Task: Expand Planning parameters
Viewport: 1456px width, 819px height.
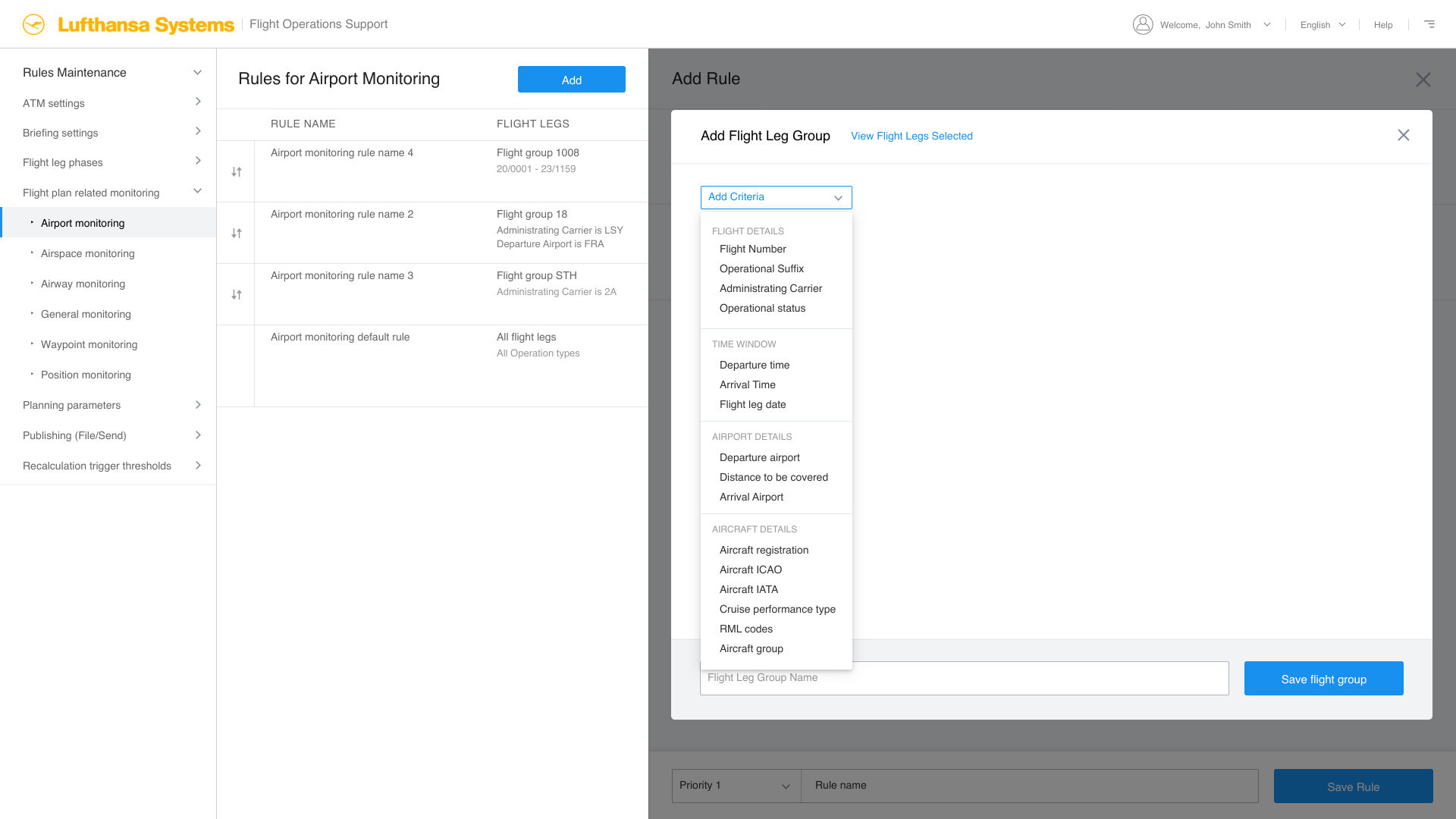Action: (198, 405)
